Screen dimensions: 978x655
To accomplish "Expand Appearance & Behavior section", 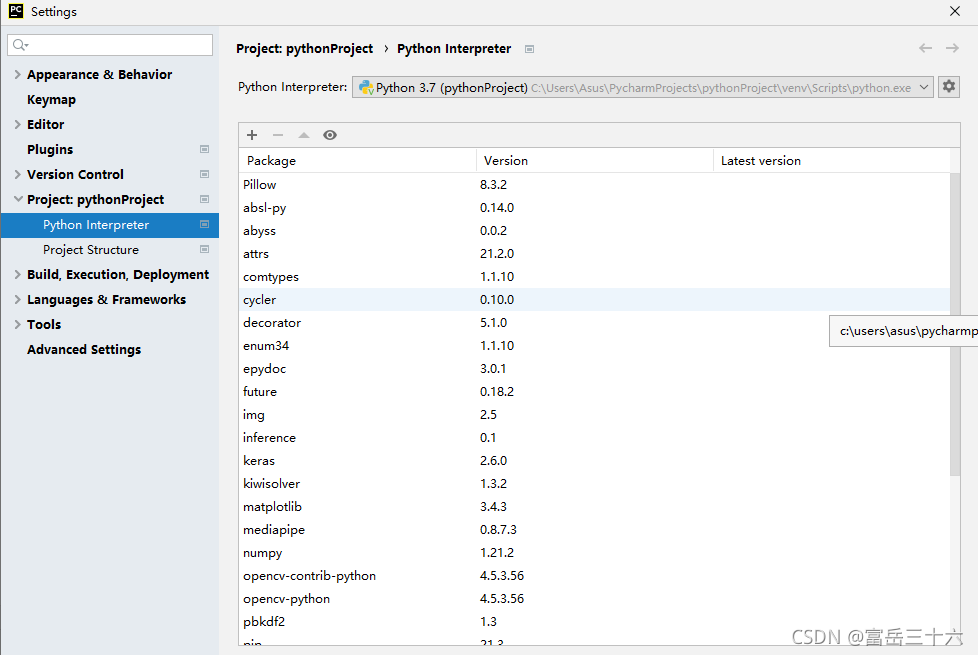I will 17,74.
